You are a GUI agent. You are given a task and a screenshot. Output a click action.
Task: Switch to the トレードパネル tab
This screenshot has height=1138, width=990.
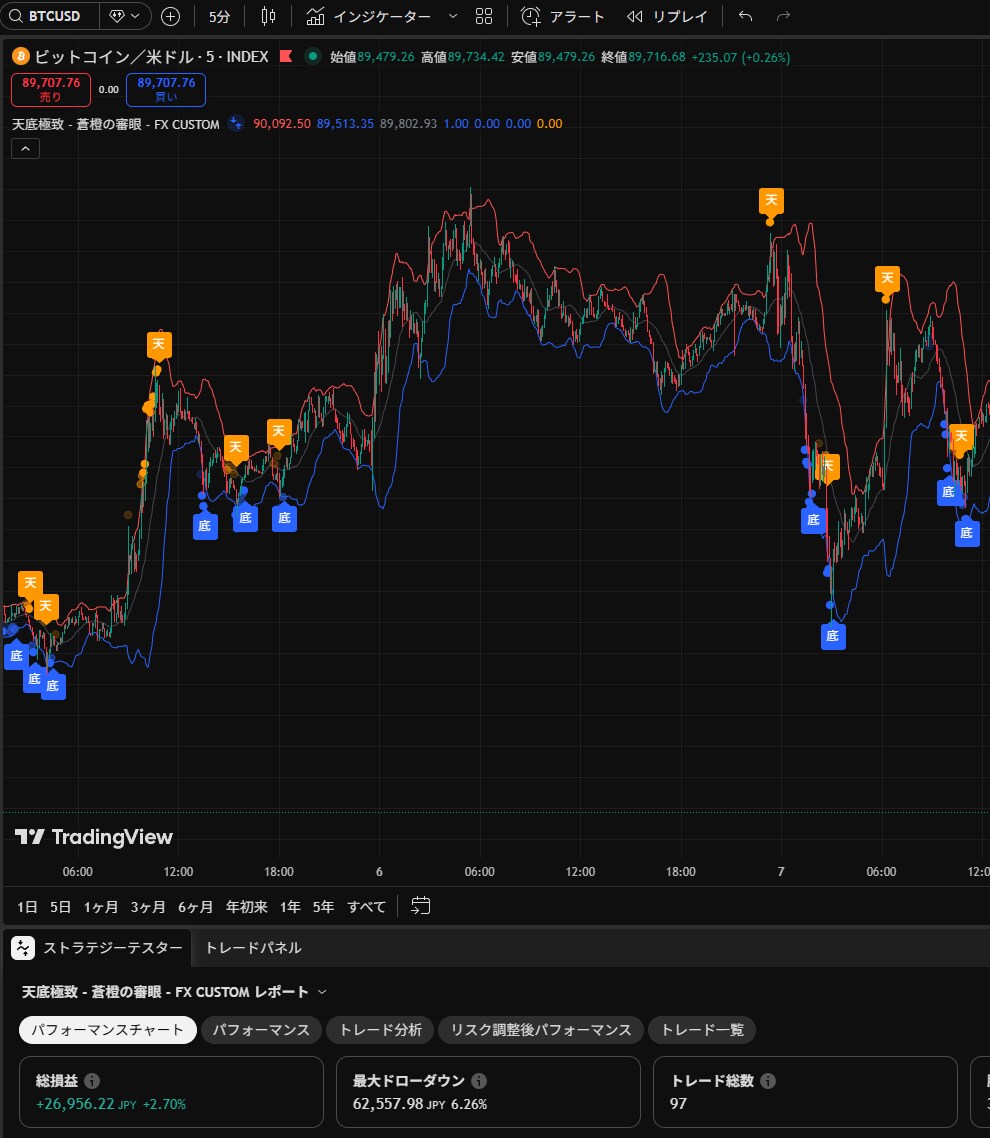pos(253,948)
